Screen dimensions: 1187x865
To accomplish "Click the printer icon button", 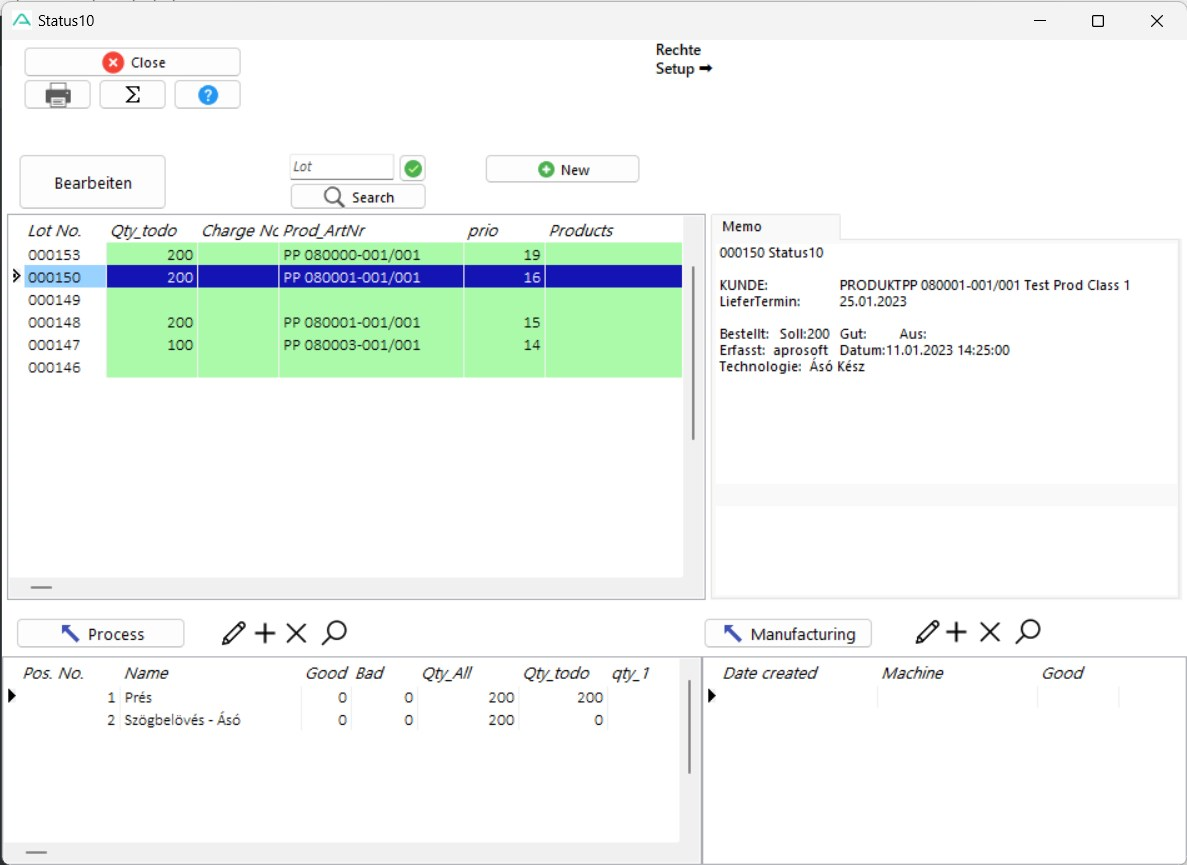I will (x=58, y=95).
